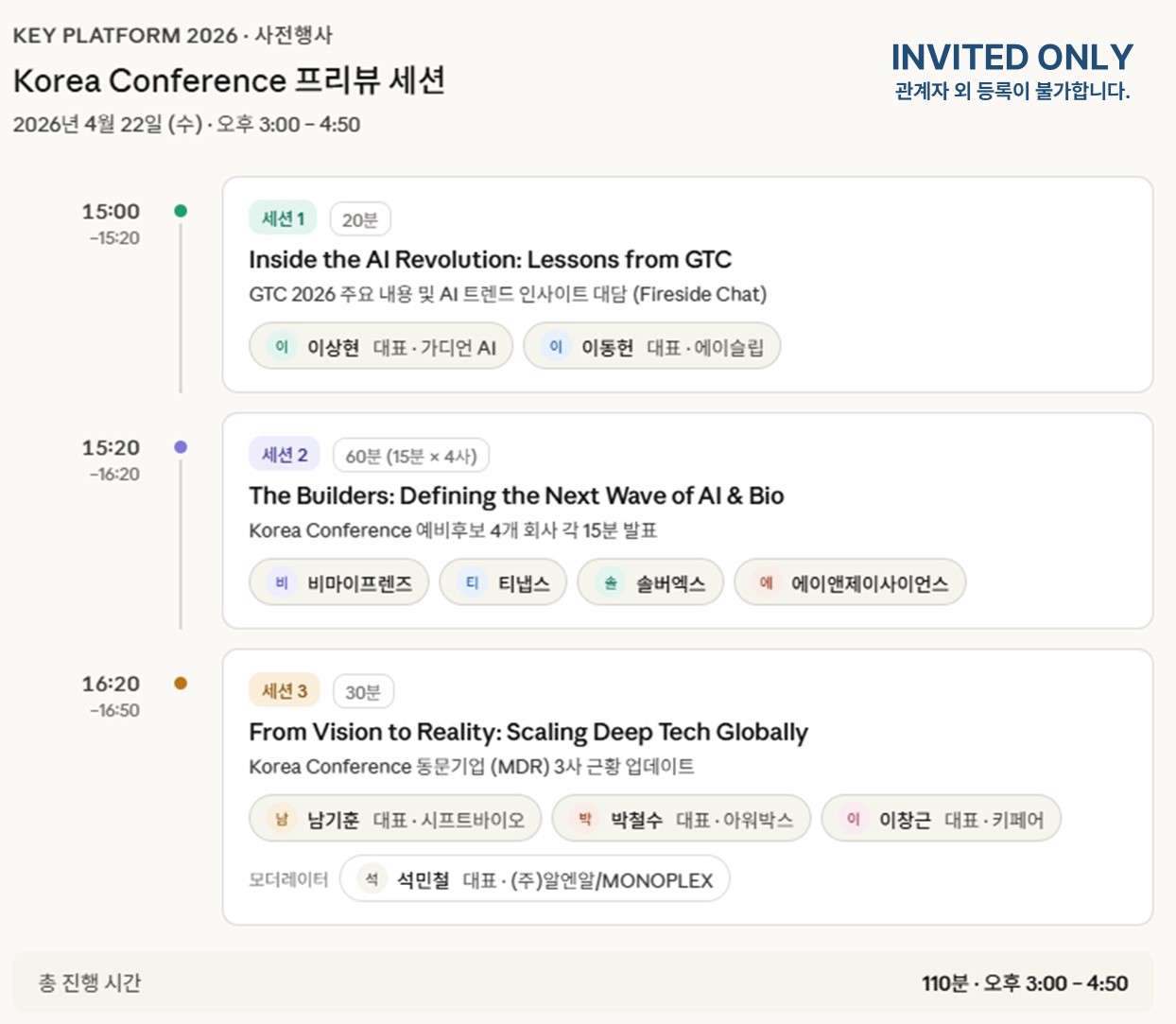
Task: Click the 에 avatar for 에이앤제이사이언스
Action: (x=766, y=582)
